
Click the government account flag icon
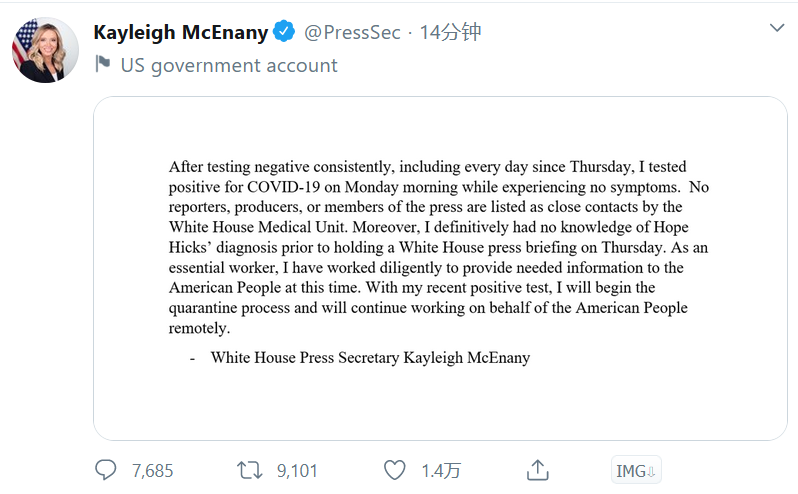tap(102, 65)
